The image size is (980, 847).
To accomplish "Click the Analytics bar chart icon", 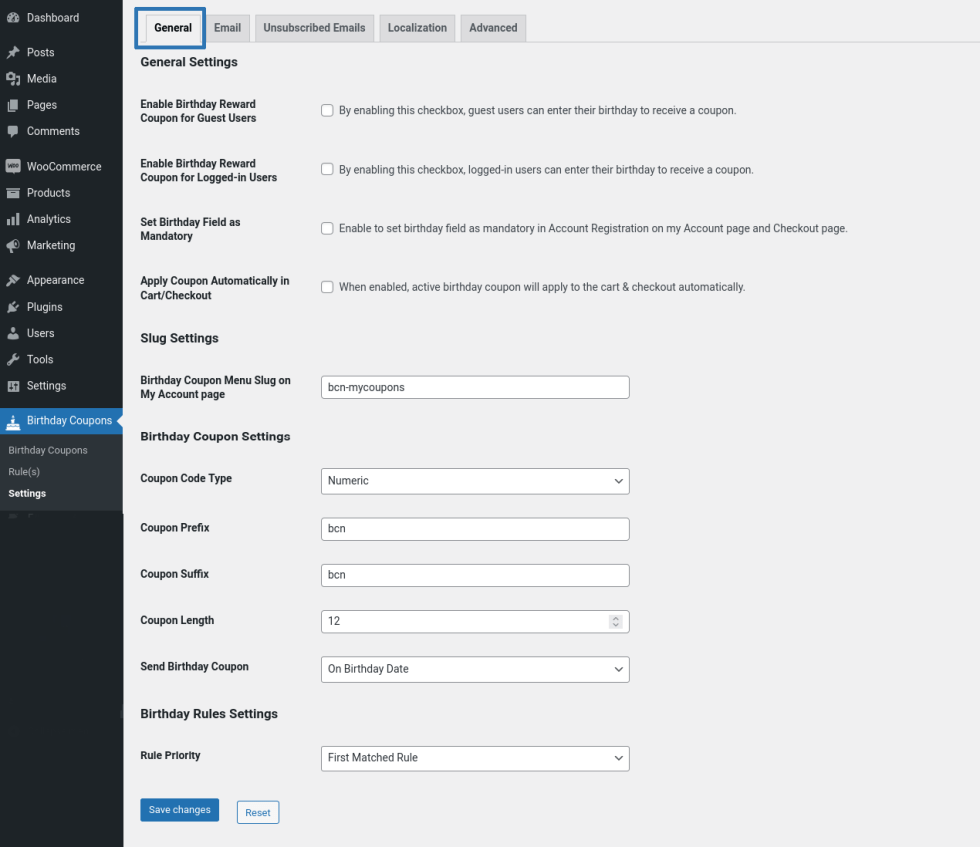I will 13,219.
